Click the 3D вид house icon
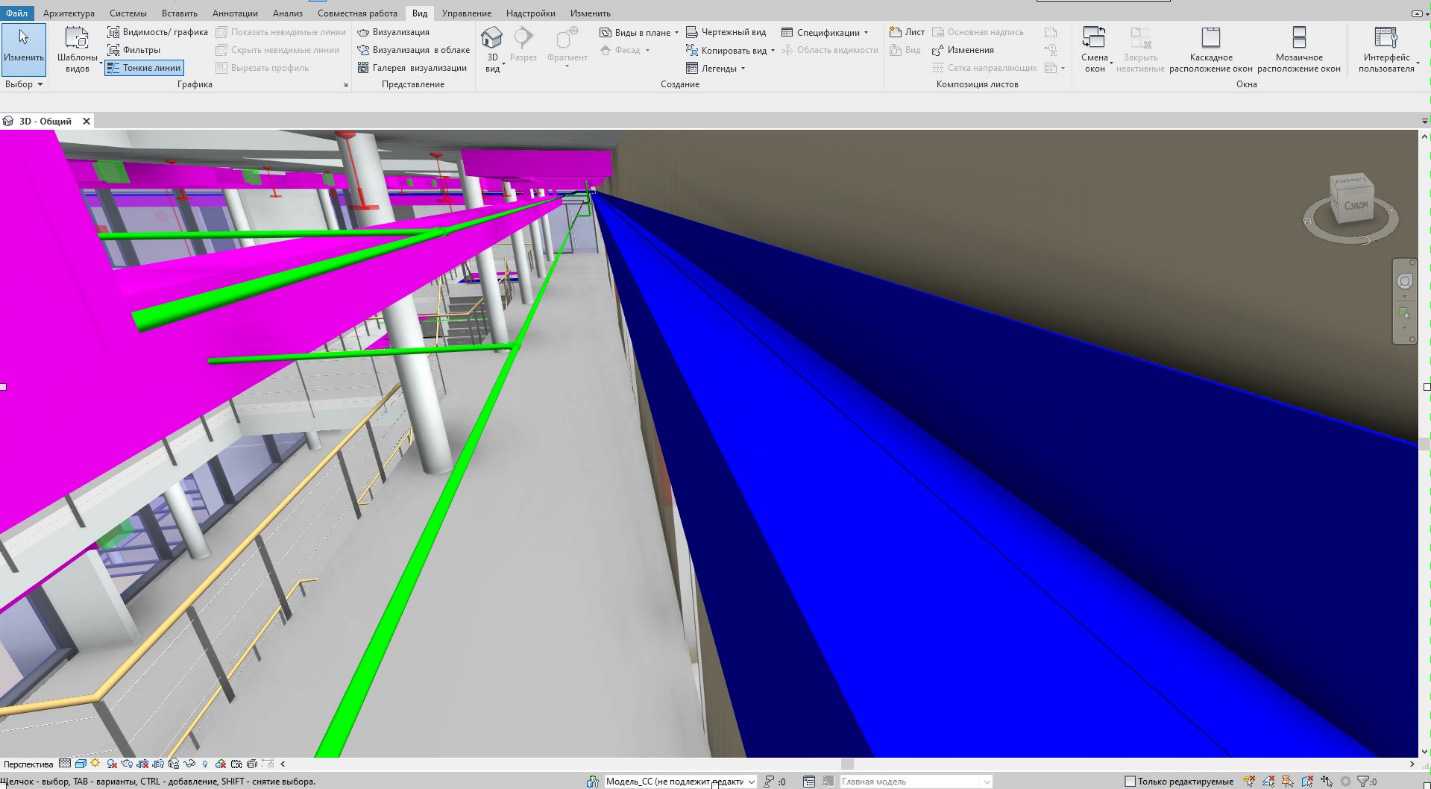This screenshot has width=1431, height=789. pos(491,38)
